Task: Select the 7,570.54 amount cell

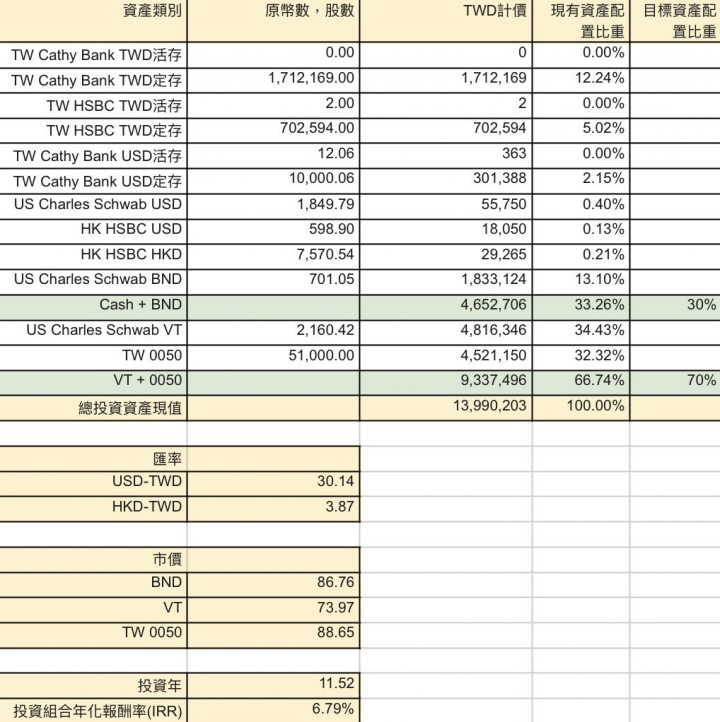Action: tap(273, 256)
